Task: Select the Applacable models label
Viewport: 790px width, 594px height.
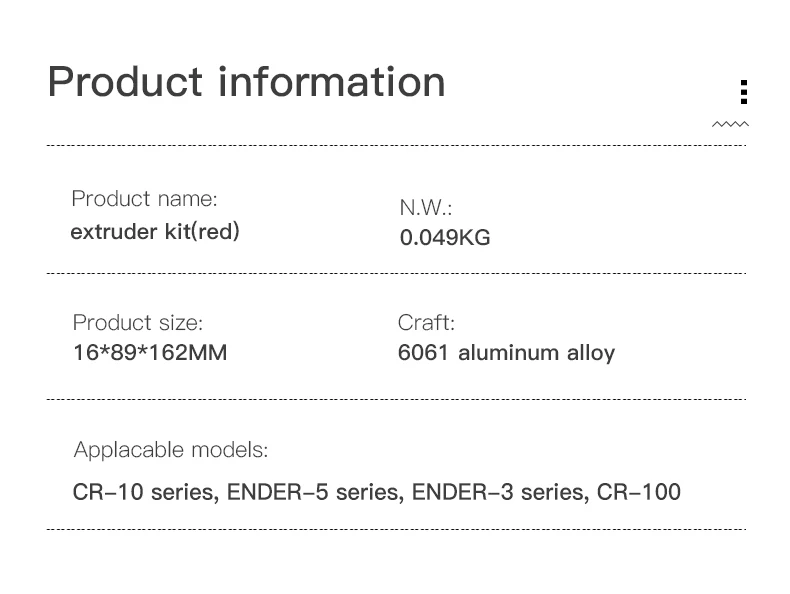Action: [171, 450]
